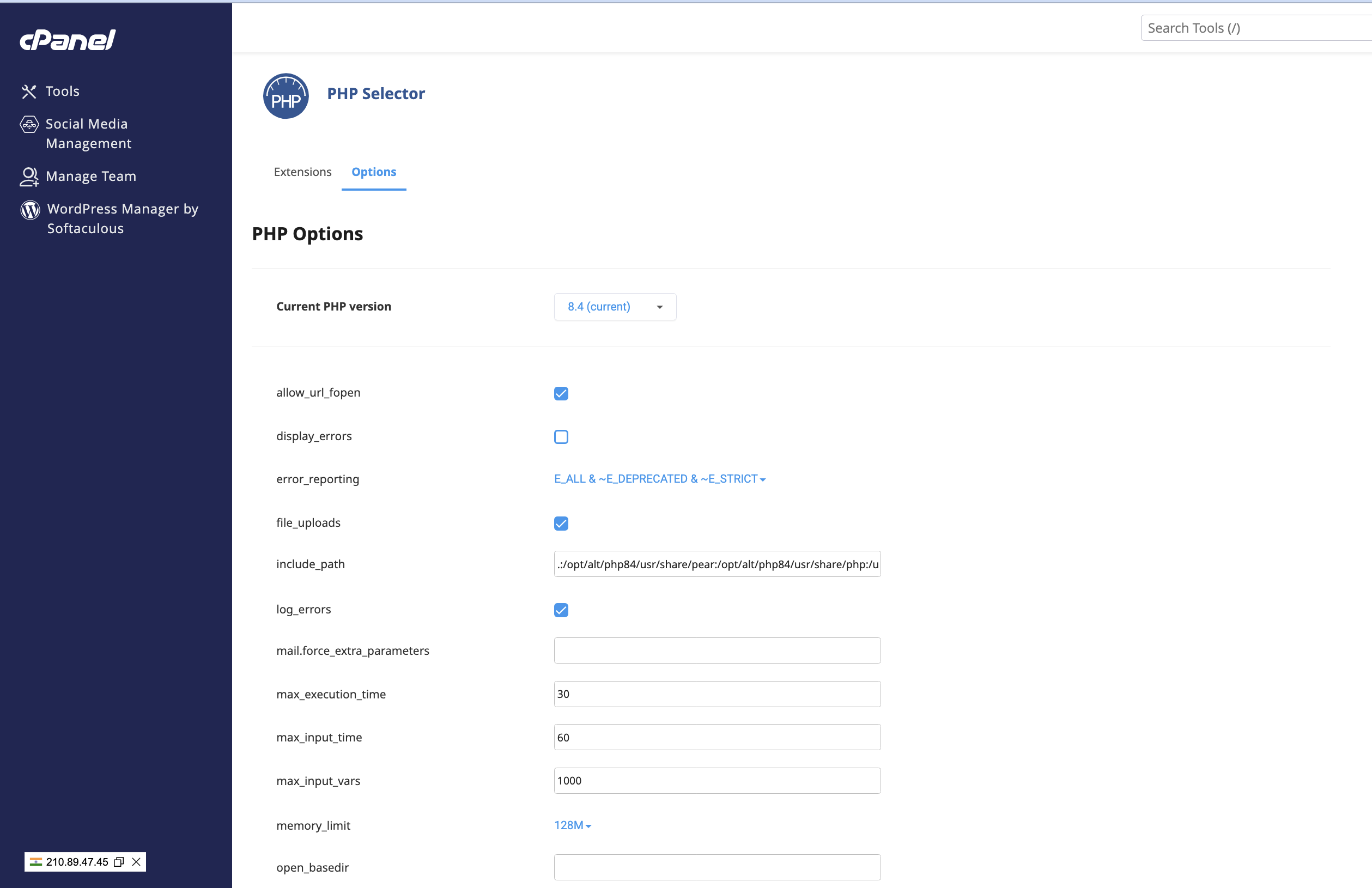Click the max_execution_time input field
The height and width of the screenshot is (888, 1372).
coord(717,694)
